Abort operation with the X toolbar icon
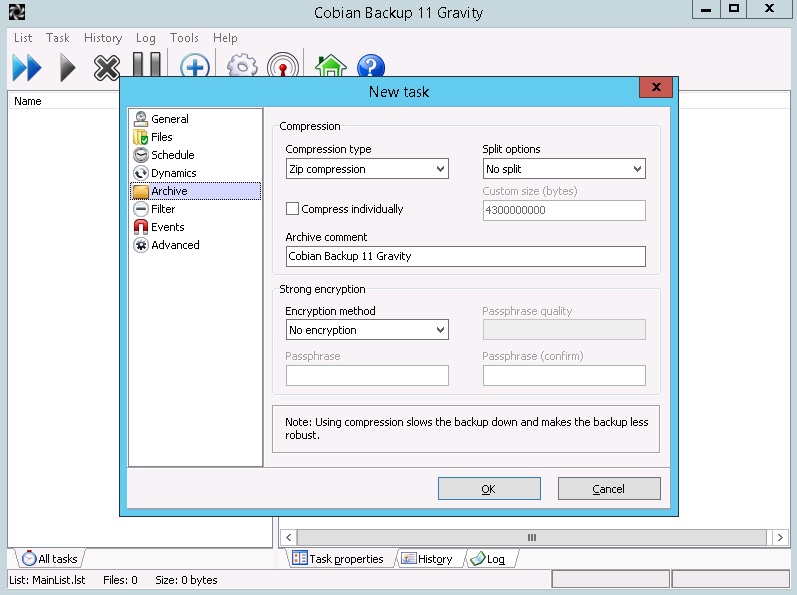This screenshot has height=595, width=797. [107, 68]
